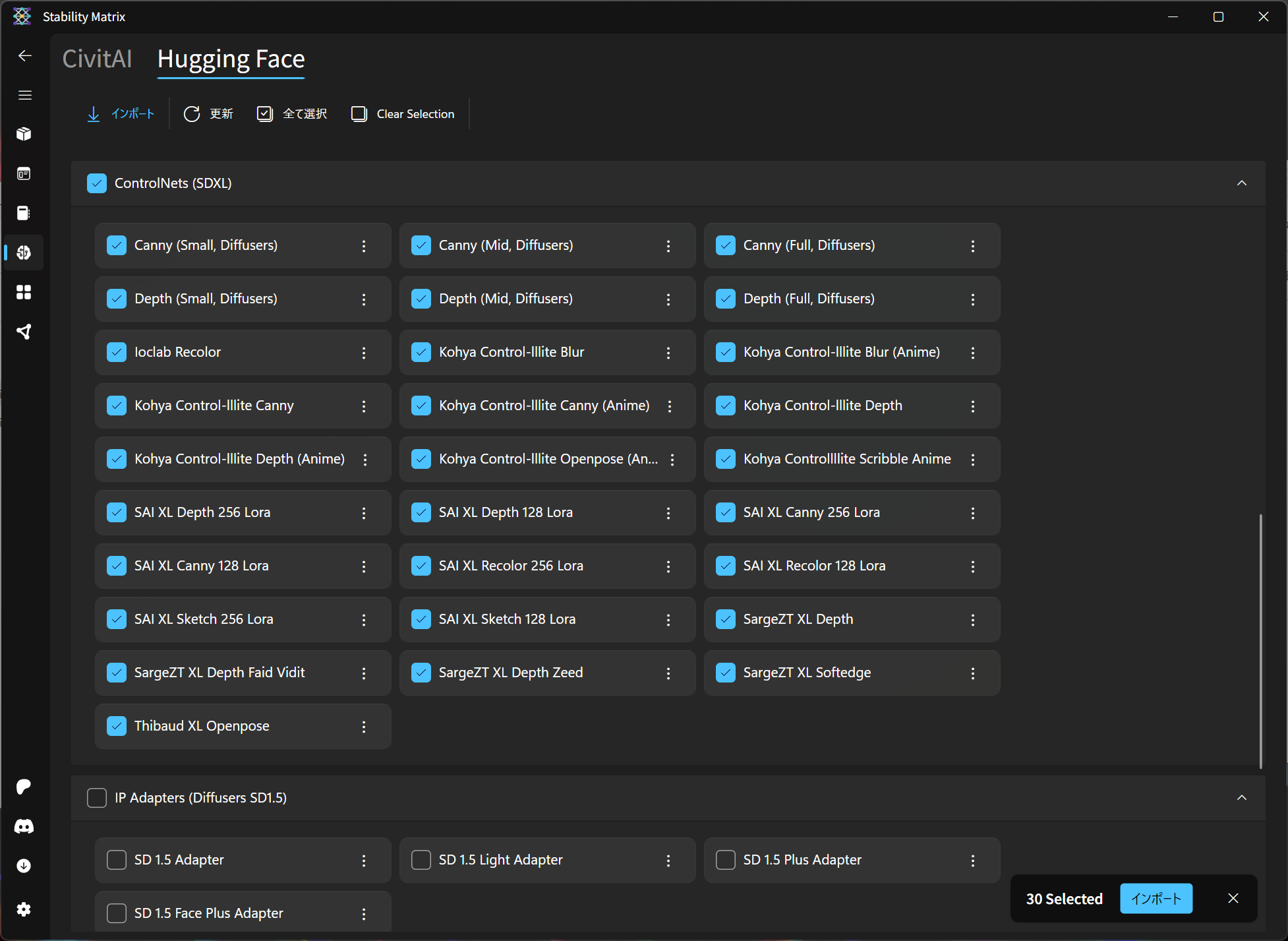Open the Packages cube icon
This screenshot has height=941, width=1288.
click(24, 134)
